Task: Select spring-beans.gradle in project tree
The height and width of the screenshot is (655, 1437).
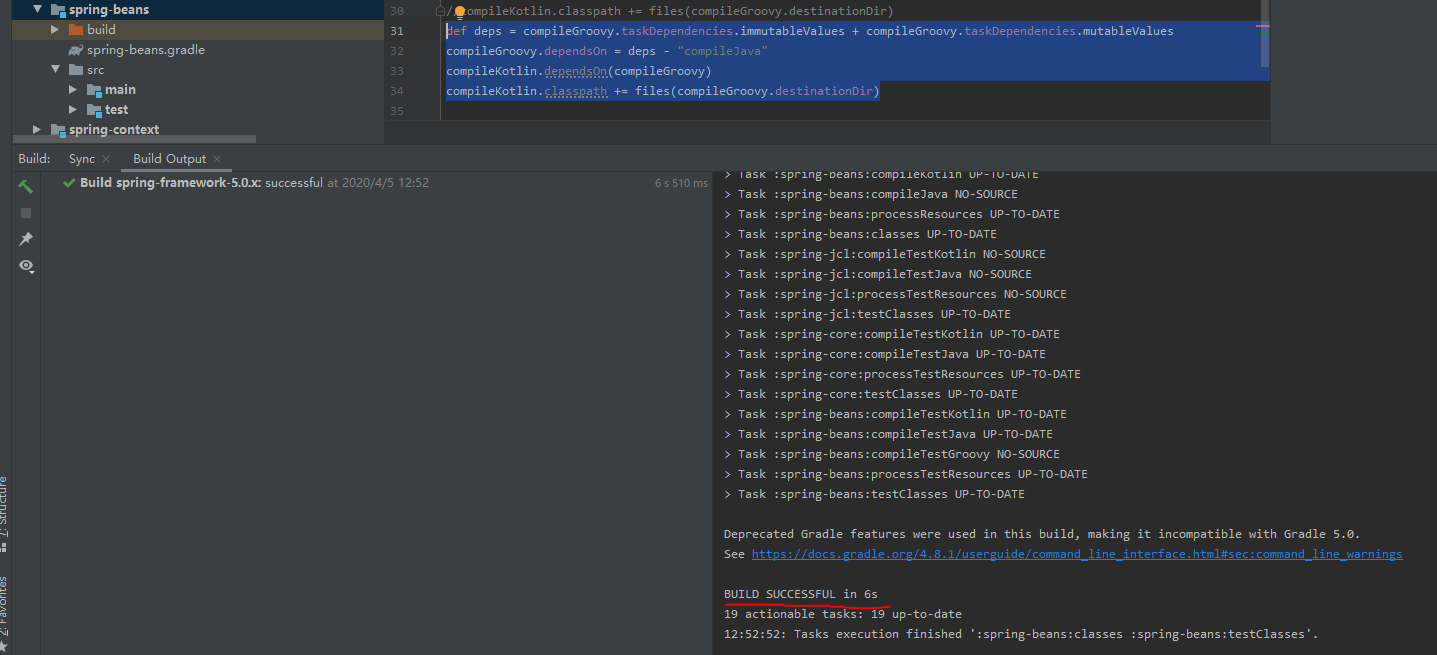Action: [x=146, y=50]
